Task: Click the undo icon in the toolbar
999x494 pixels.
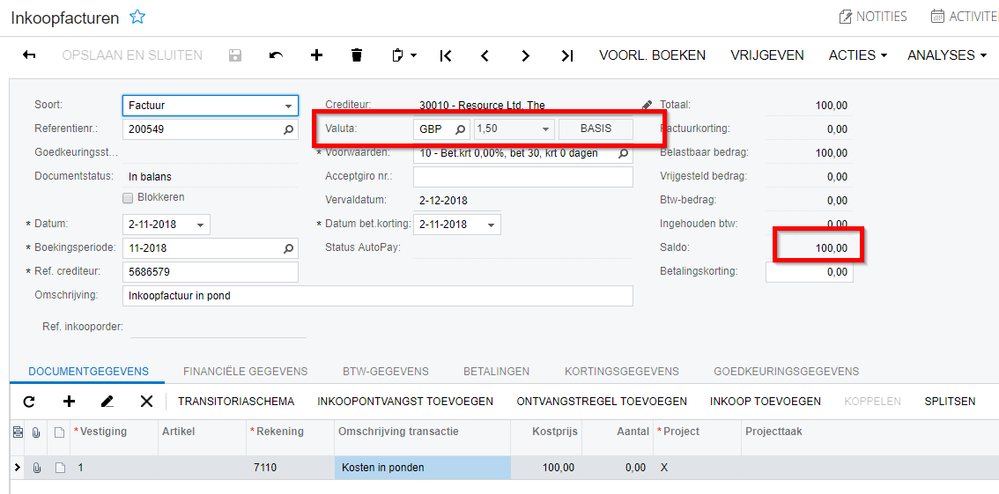Action: point(276,55)
